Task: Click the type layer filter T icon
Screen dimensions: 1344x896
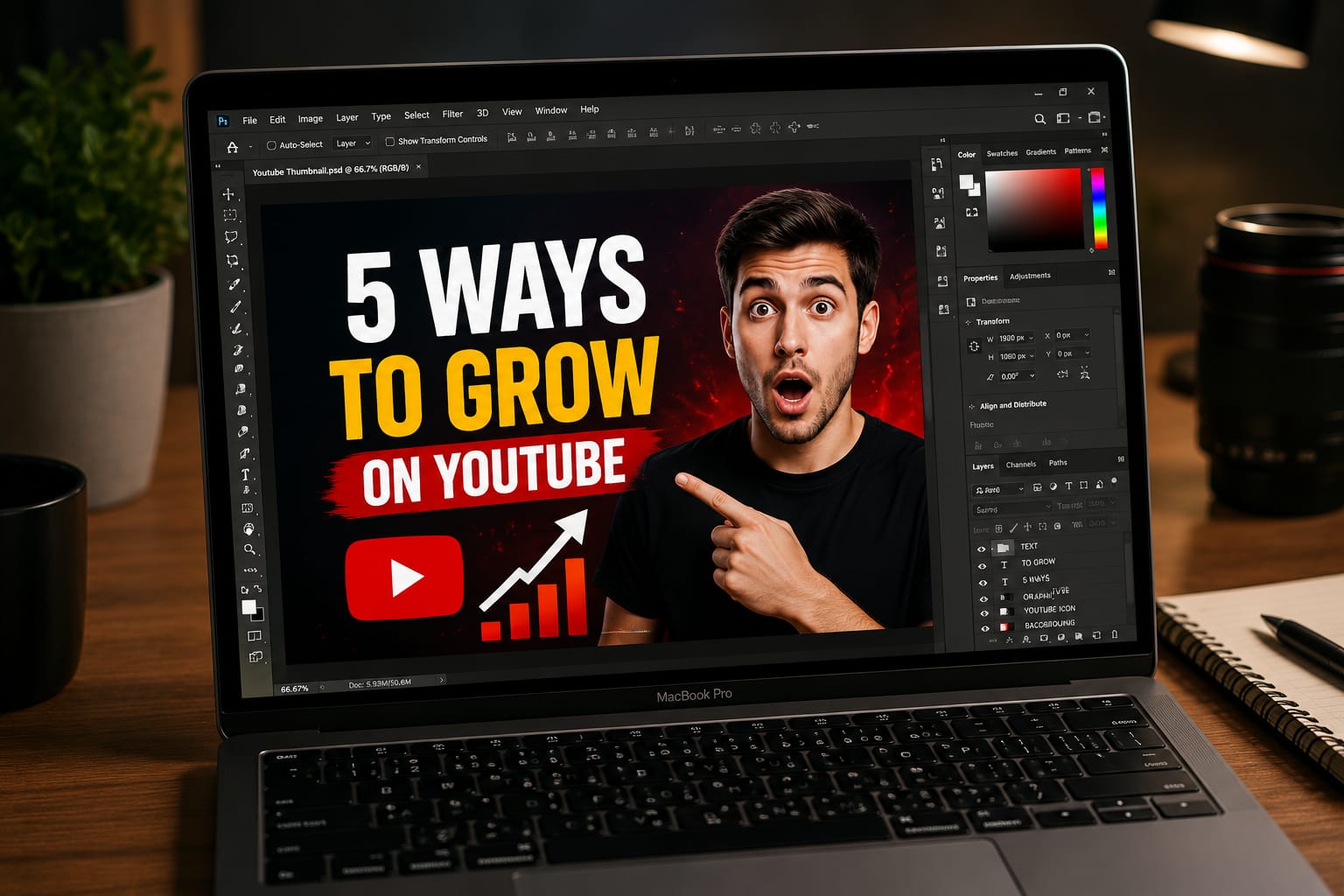Action: click(1068, 486)
